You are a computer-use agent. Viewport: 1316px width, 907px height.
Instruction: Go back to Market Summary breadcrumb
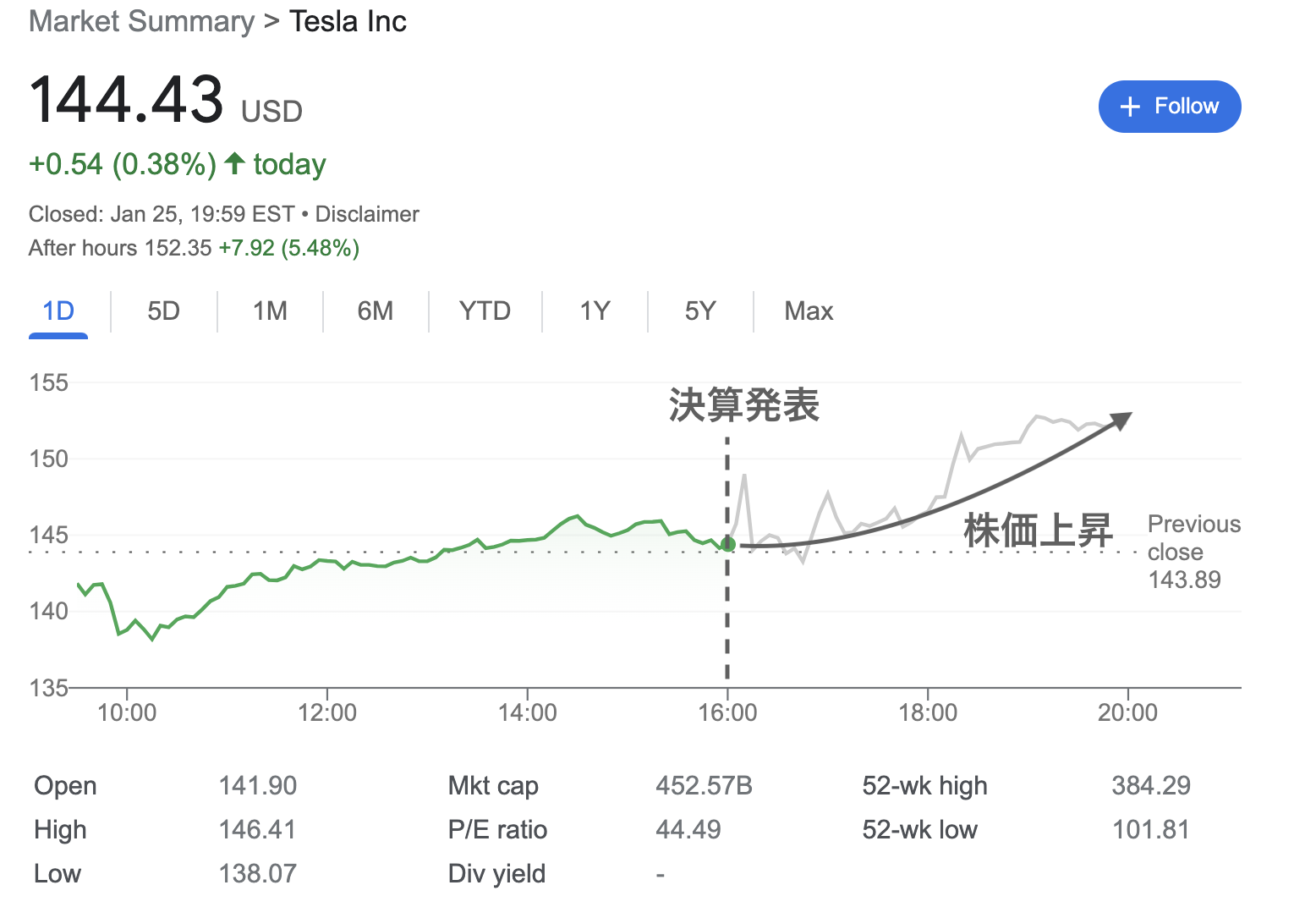pyautogui.click(x=141, y=21)
